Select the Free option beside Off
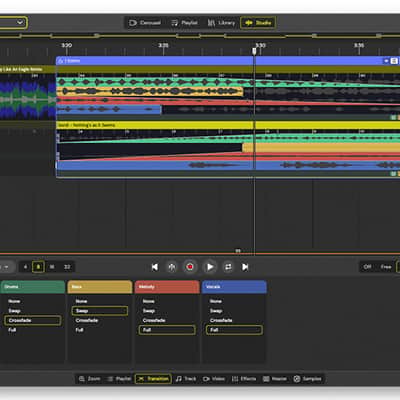 [386, 267]
